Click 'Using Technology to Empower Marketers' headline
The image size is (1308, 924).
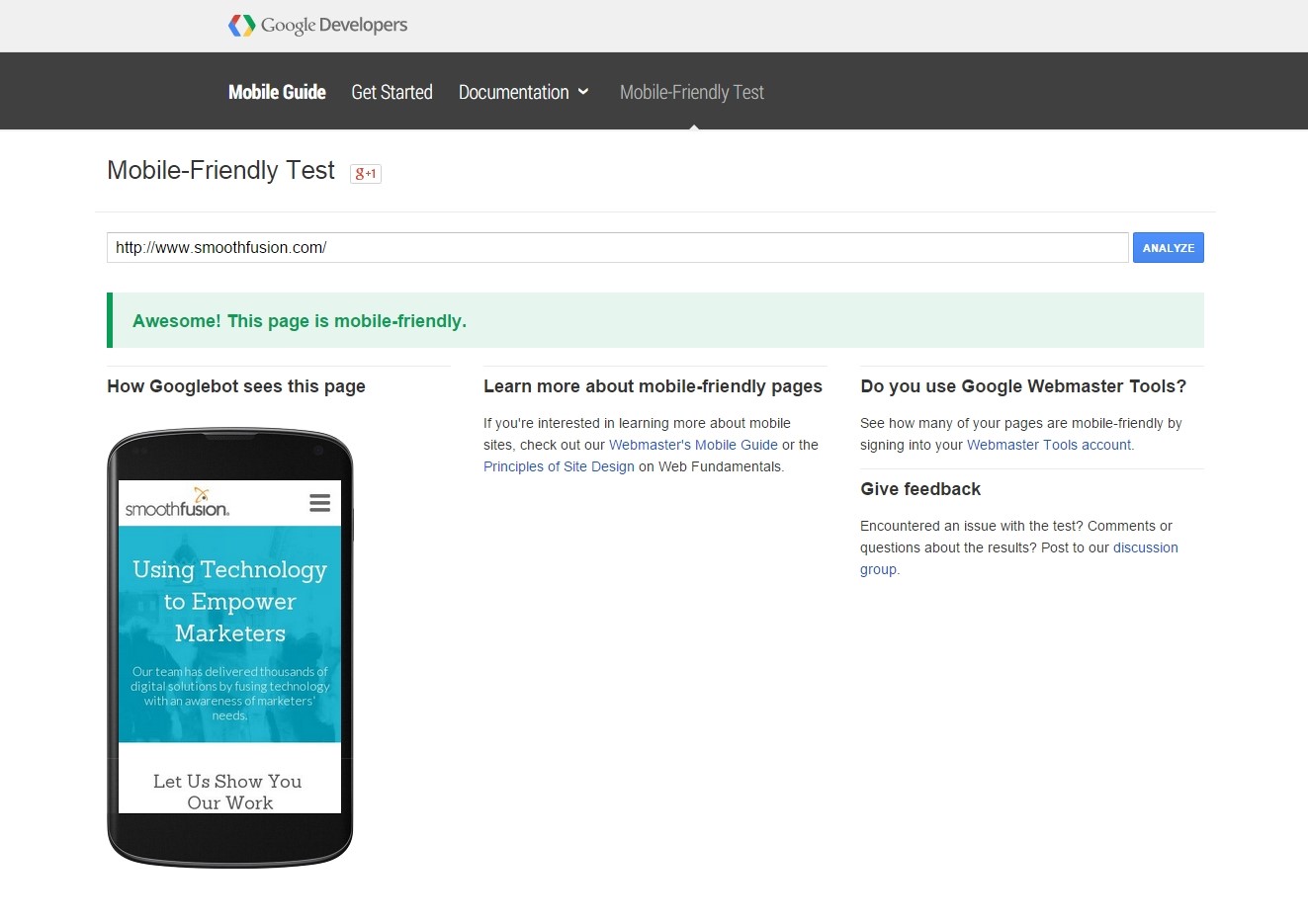coord(229,601)
